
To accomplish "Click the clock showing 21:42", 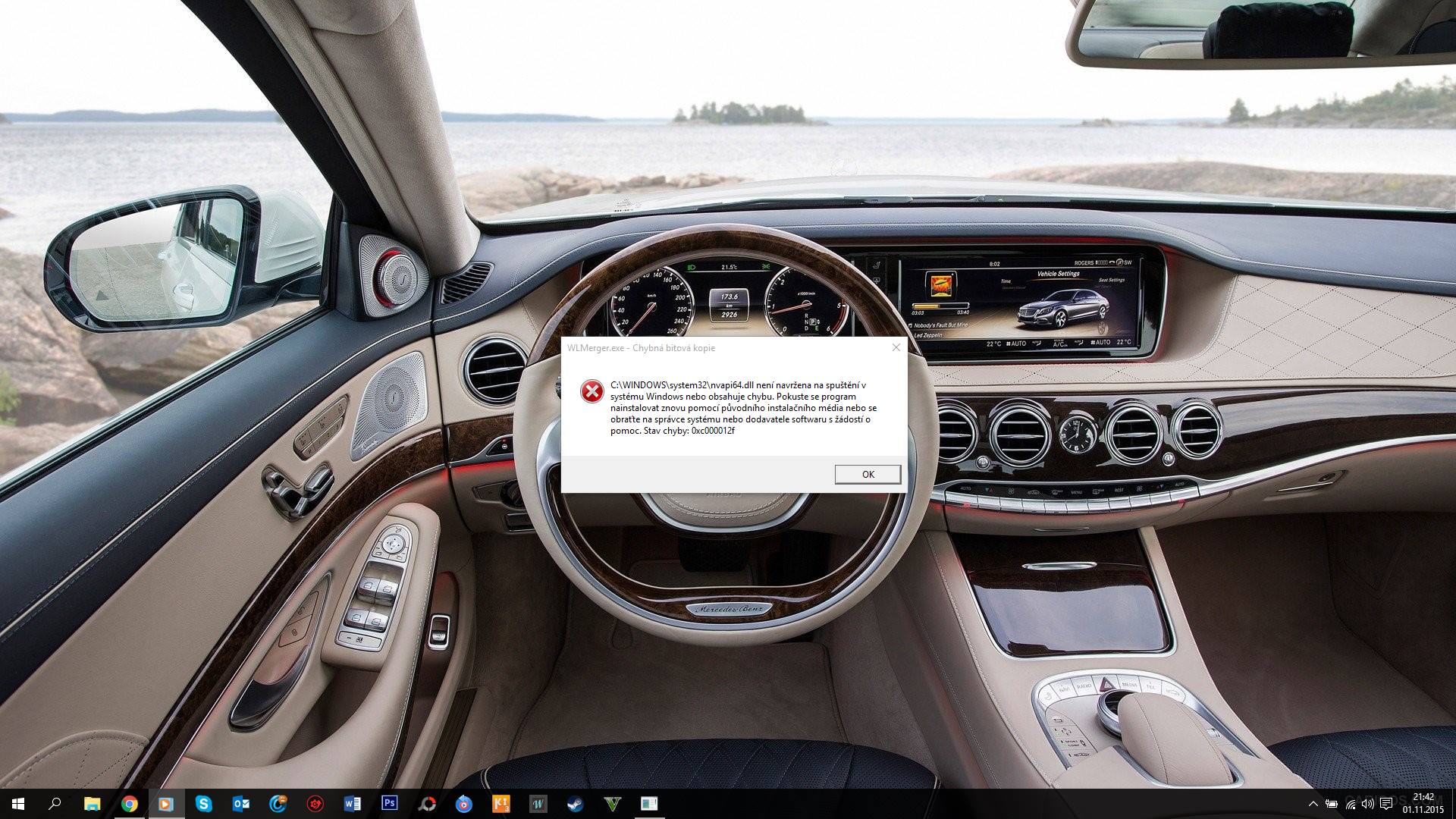I will coord(1423,803).
